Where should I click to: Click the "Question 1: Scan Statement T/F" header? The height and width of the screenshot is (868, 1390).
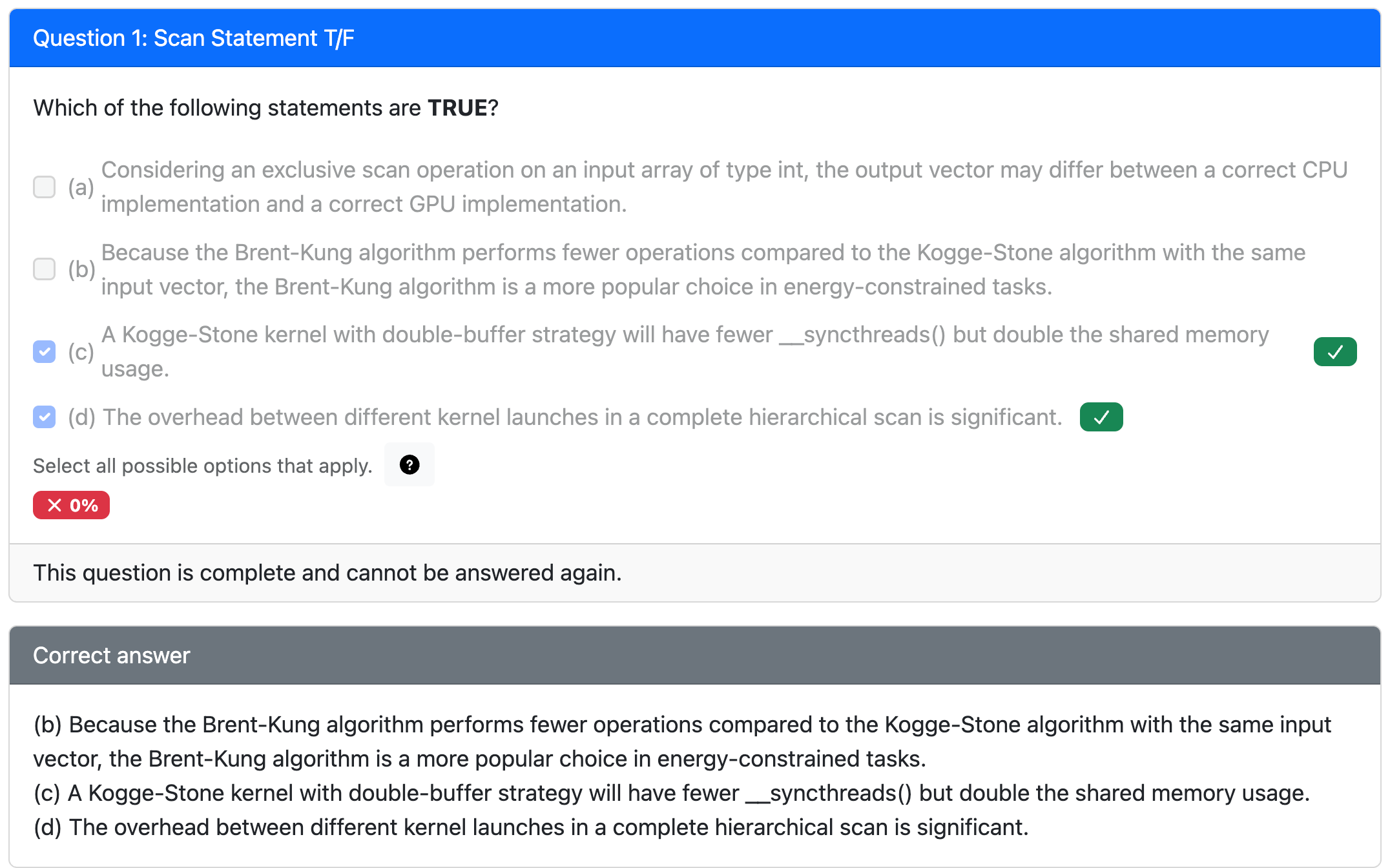[x=194, y=39]
